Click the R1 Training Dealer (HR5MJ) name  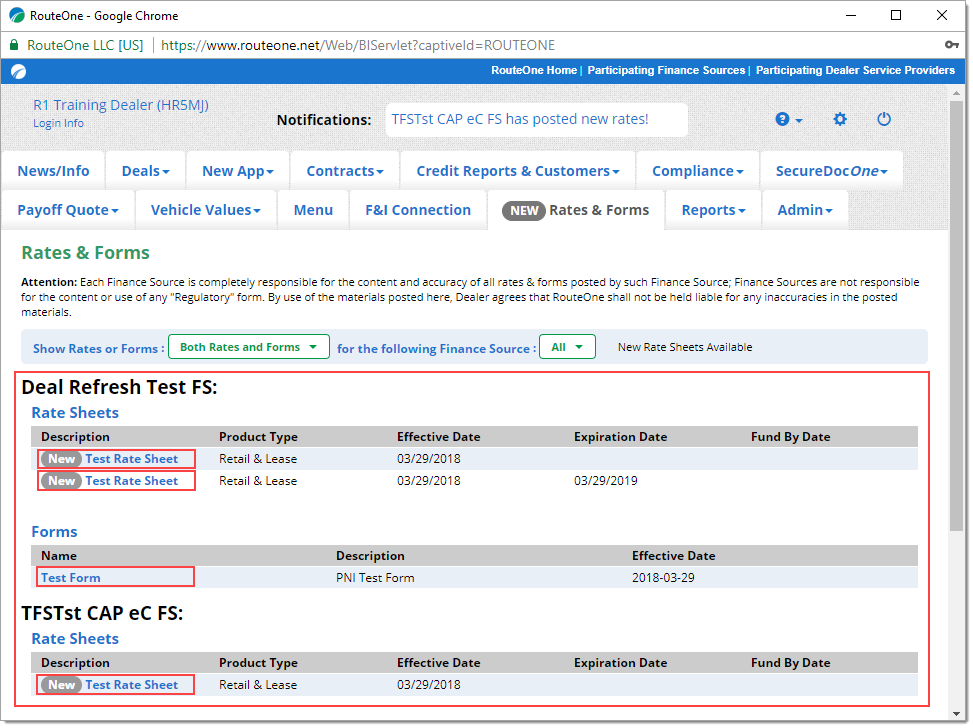click(x=121, y=105)
